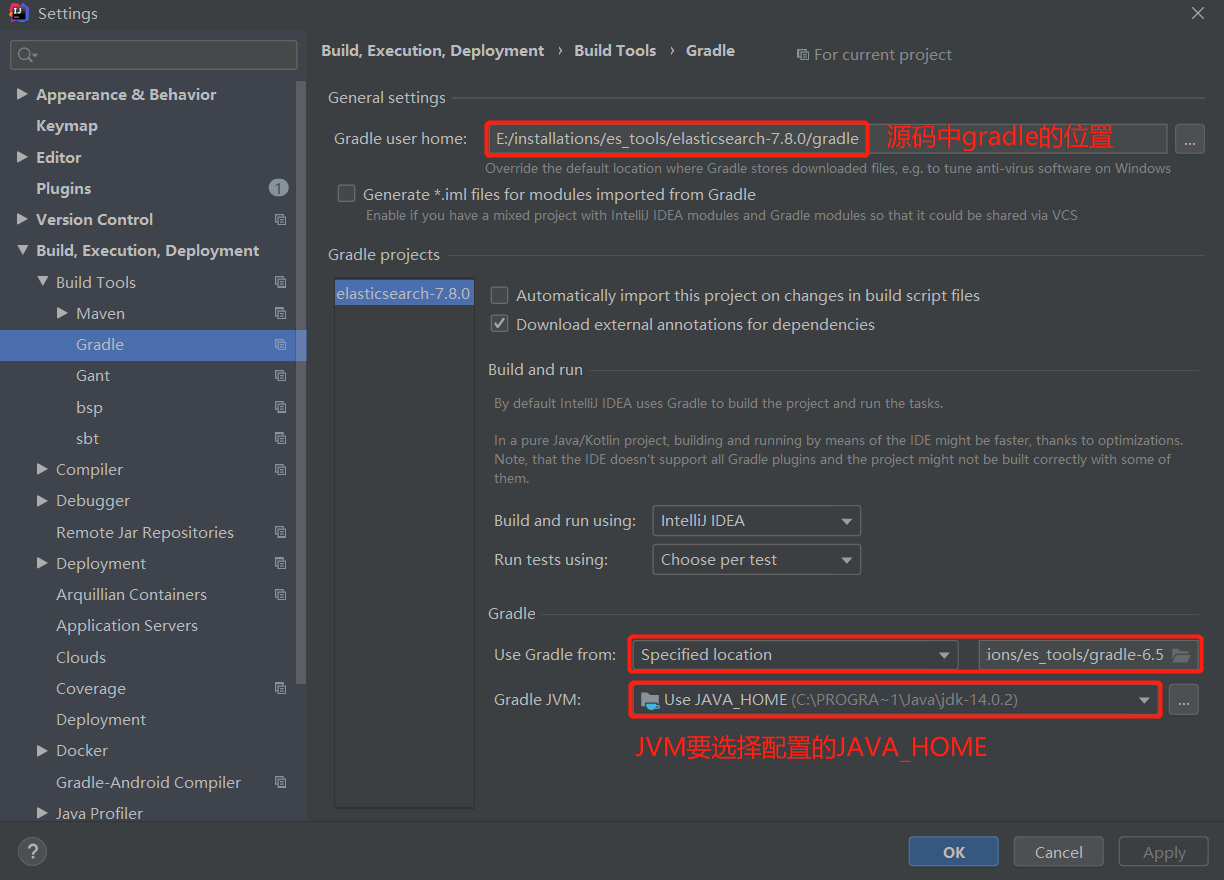The width and height of the screenshot is (1224, 880).
Task: Click the project-level icon beside Coverage
Action: coord(280,688)
